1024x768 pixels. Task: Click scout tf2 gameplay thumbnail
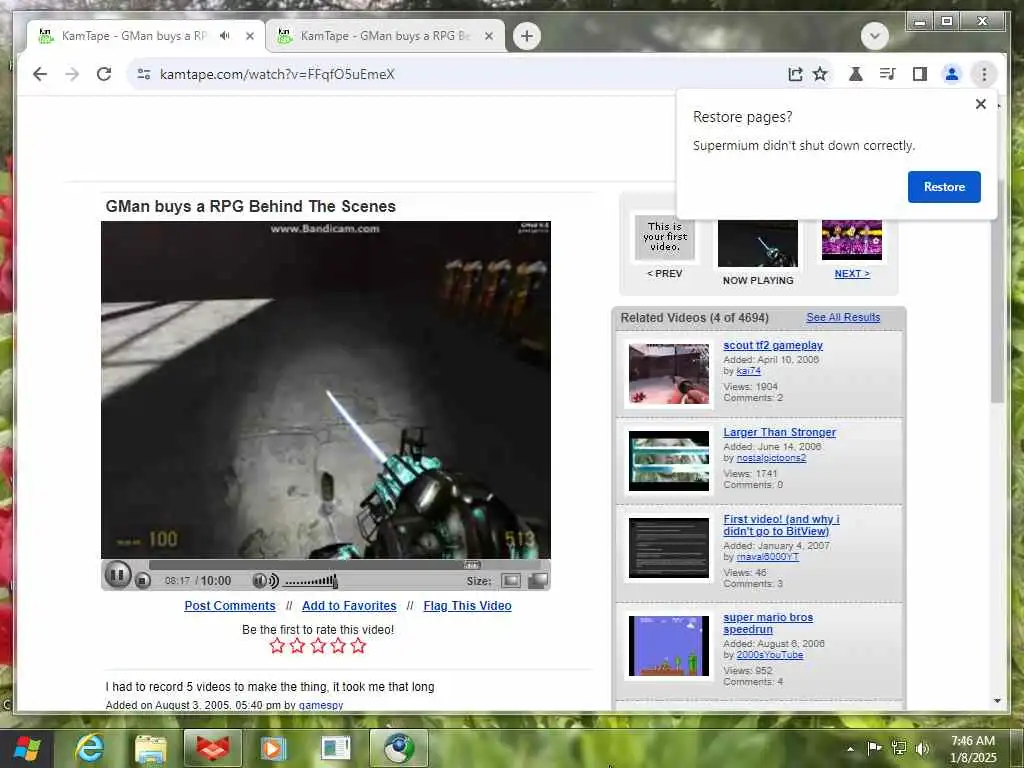668,374
